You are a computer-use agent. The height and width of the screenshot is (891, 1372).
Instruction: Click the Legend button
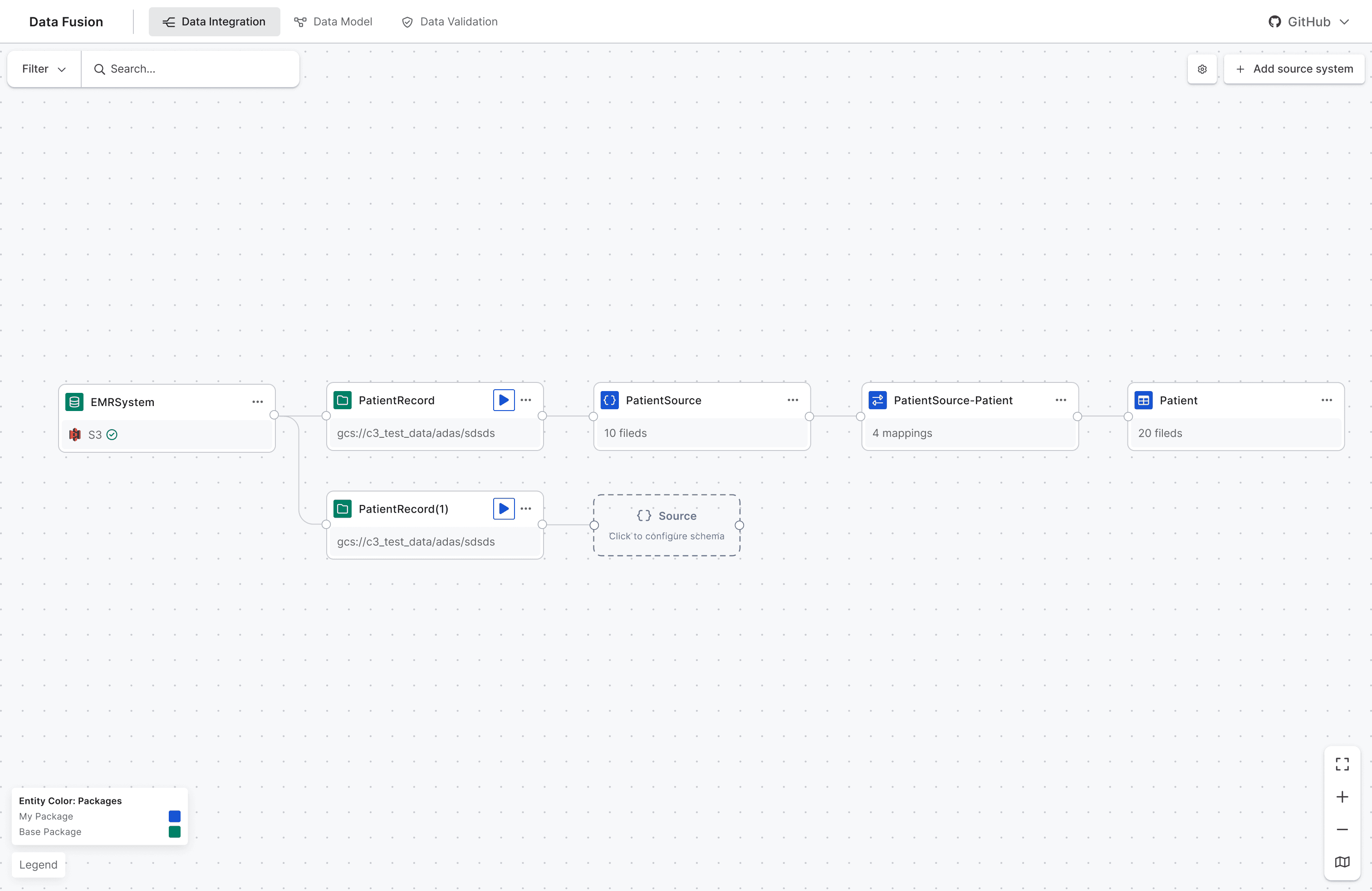[x=38, y=865]
